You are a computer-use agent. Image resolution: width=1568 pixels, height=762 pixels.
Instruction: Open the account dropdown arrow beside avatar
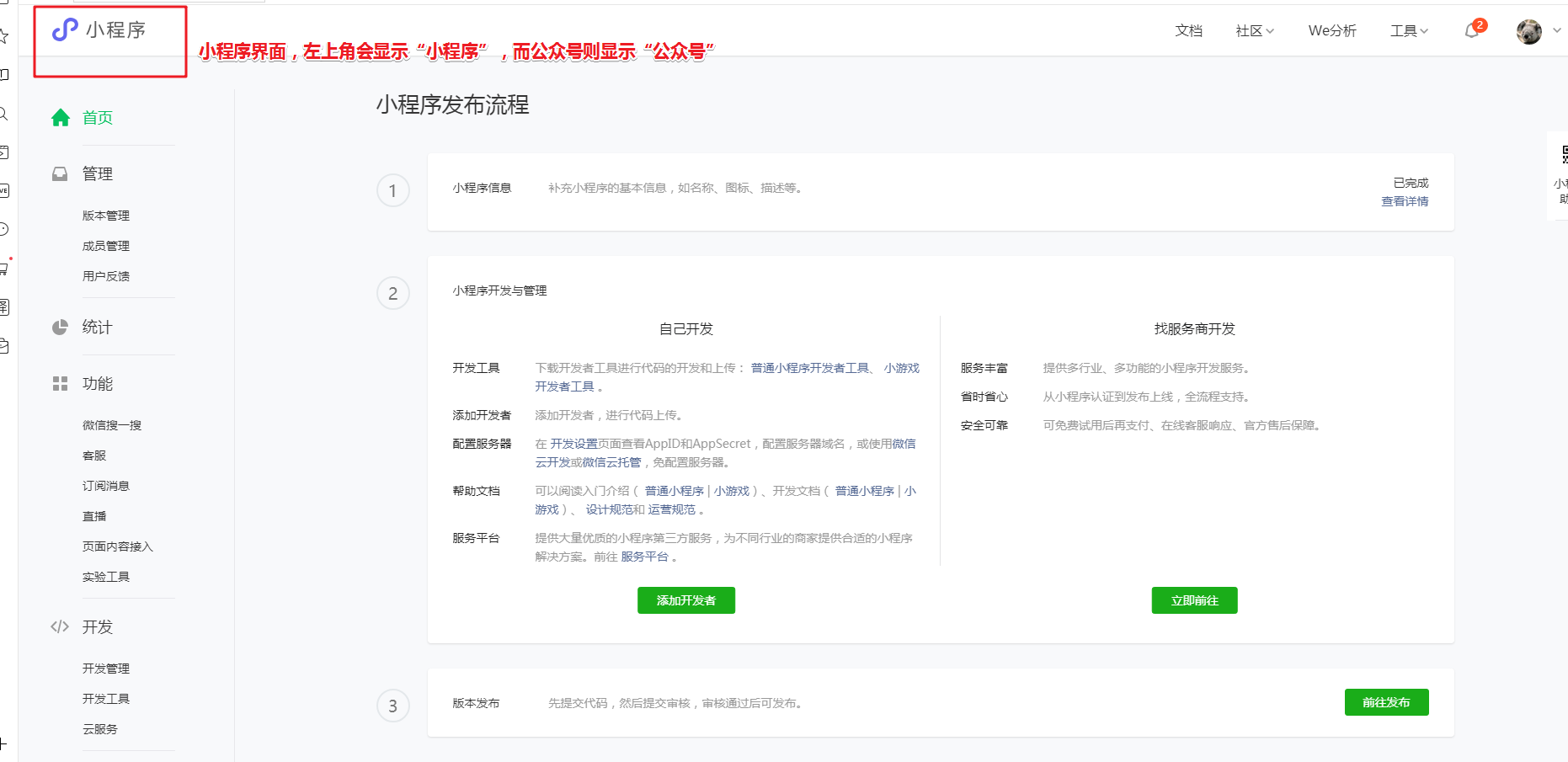(1557, 30)
